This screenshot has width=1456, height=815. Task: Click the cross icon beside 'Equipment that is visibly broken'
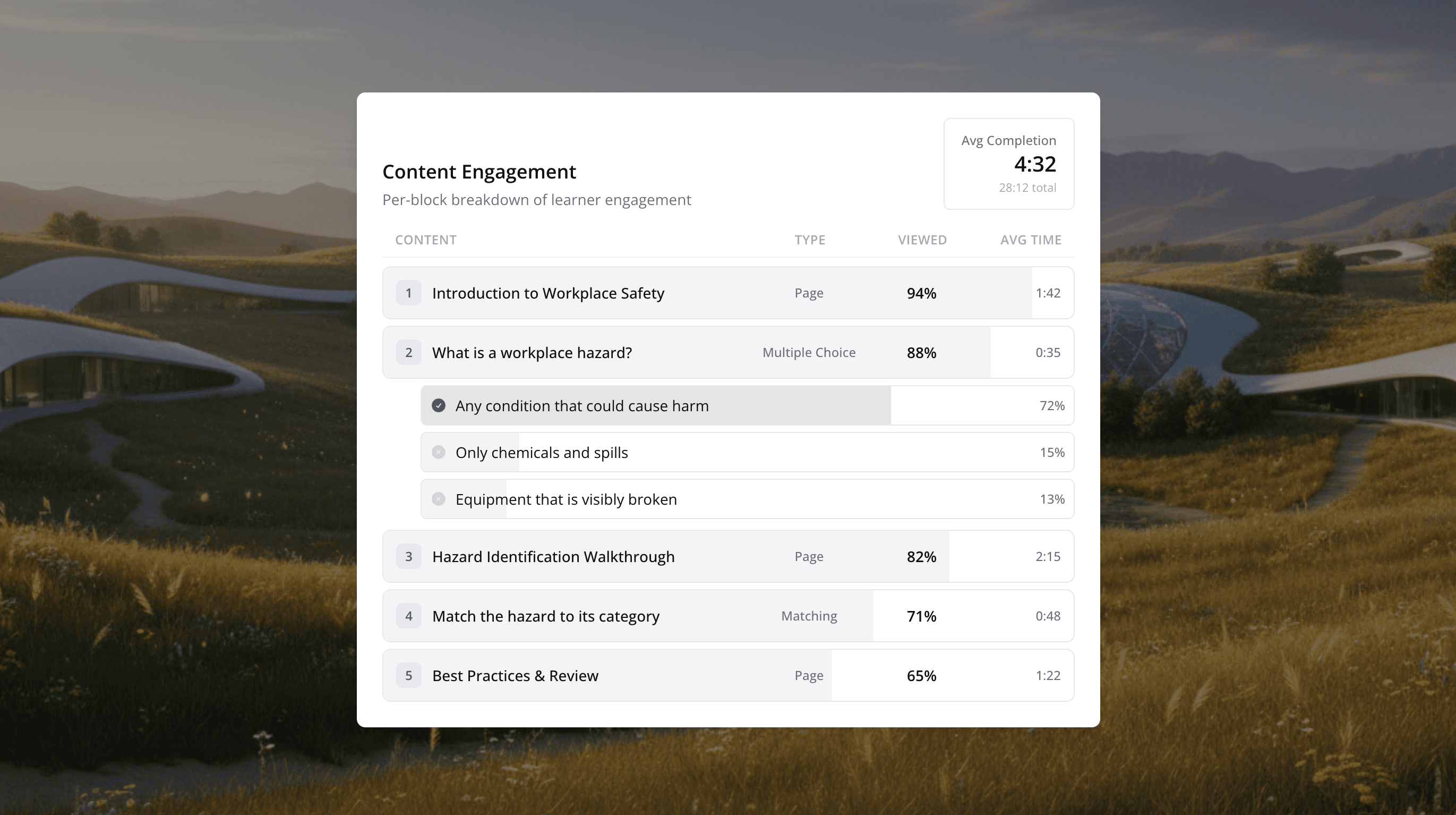point(439,499)
